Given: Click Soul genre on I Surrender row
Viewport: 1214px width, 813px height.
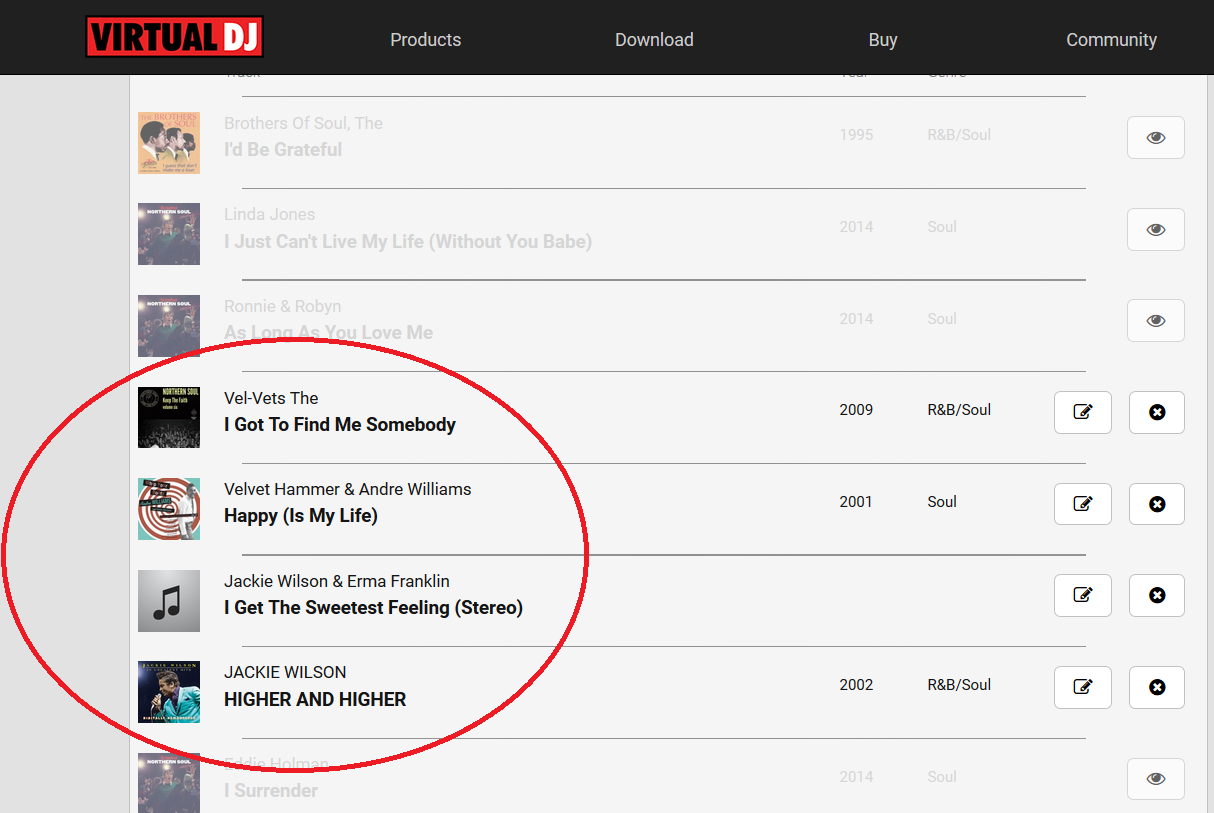Looking at the screenshot, I should point(942,777).
